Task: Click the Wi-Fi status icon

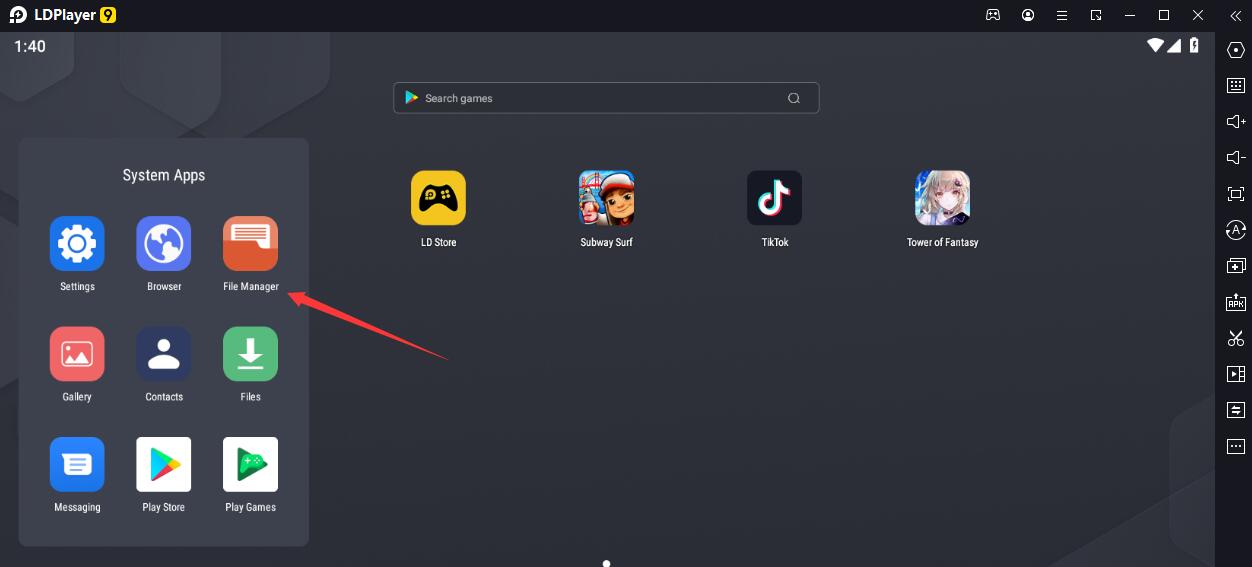Action: coord(1156,45)
